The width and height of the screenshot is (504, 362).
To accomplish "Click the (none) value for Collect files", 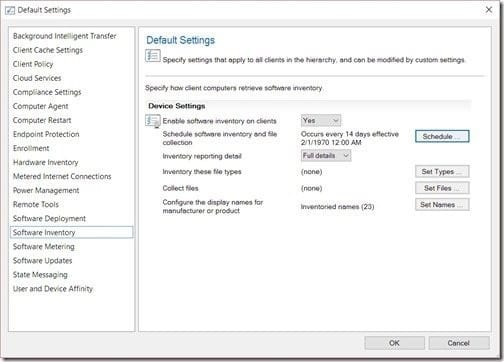I will coord(311,188).
